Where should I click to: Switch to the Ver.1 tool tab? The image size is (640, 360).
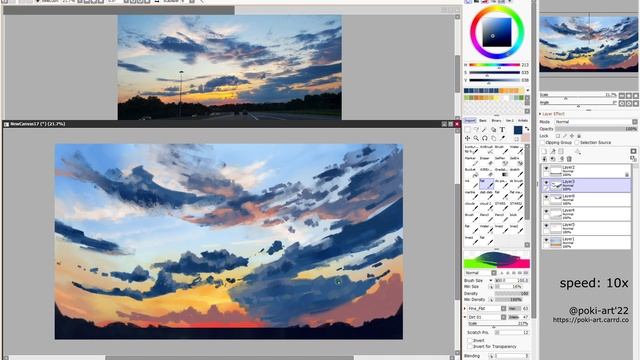(510, 120)
